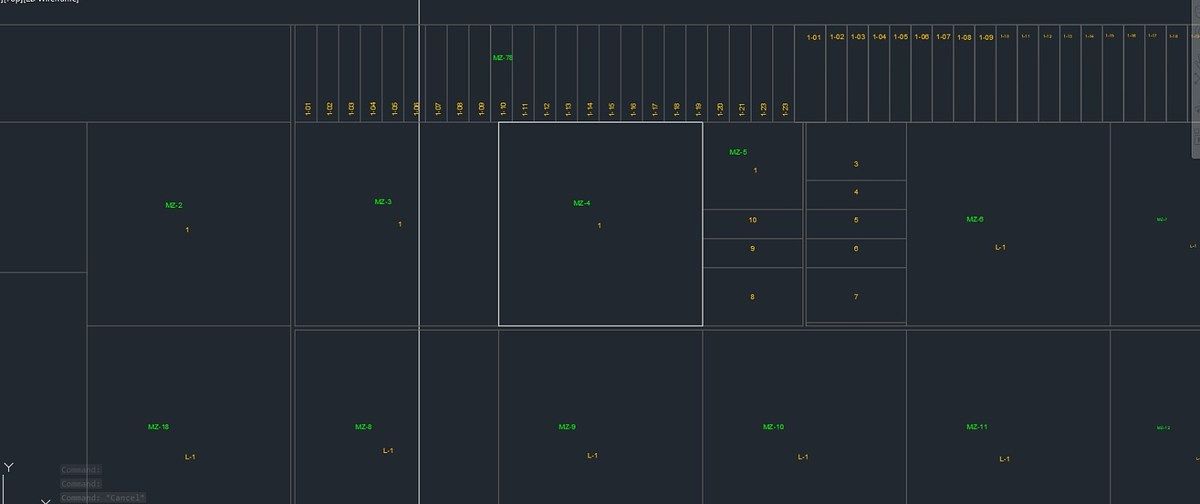
Task: Click the Command: *Cancel* history line
Action: [x=103, y=497]
